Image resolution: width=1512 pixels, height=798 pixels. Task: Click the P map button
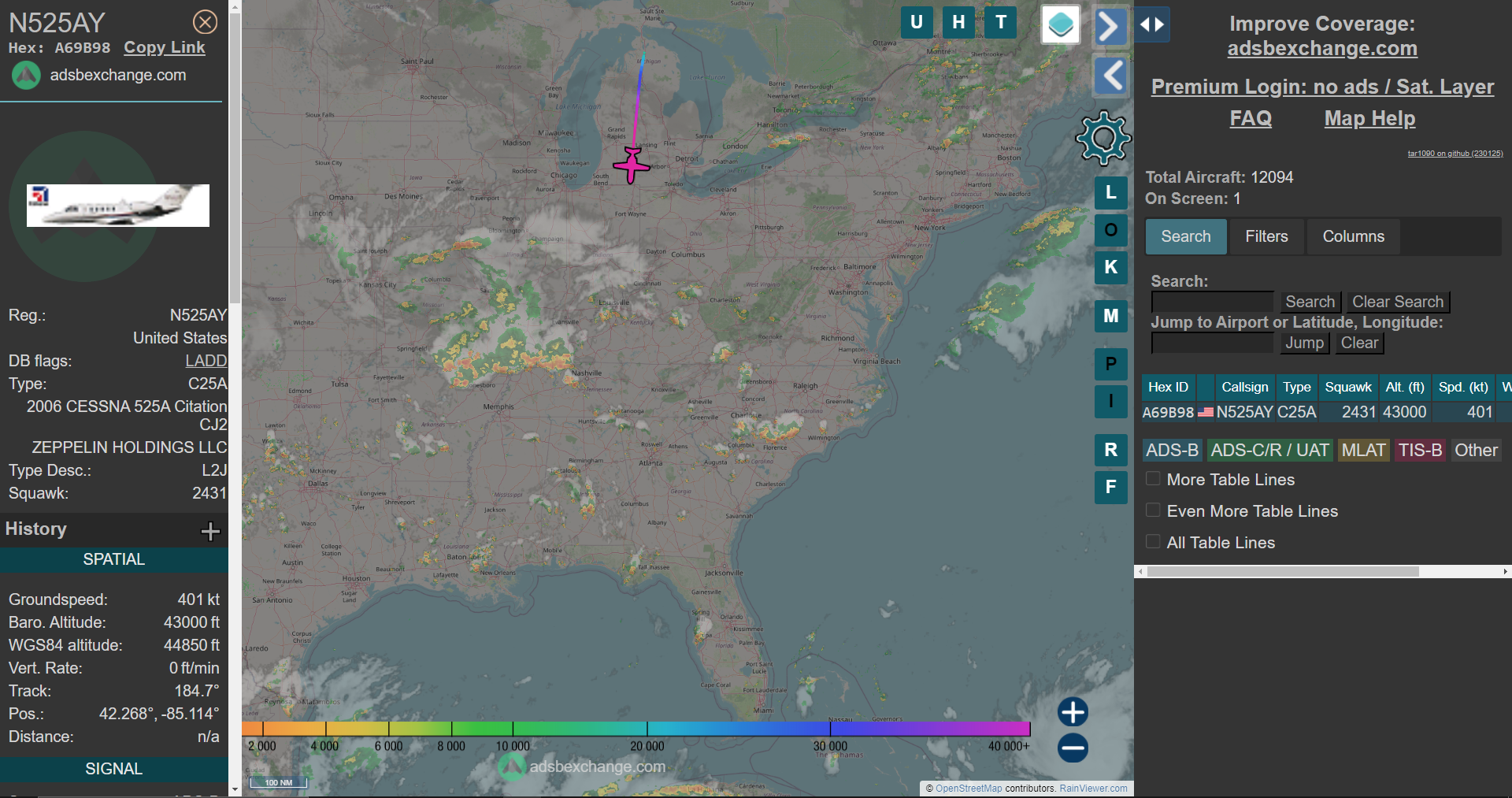click(1110, 364)
